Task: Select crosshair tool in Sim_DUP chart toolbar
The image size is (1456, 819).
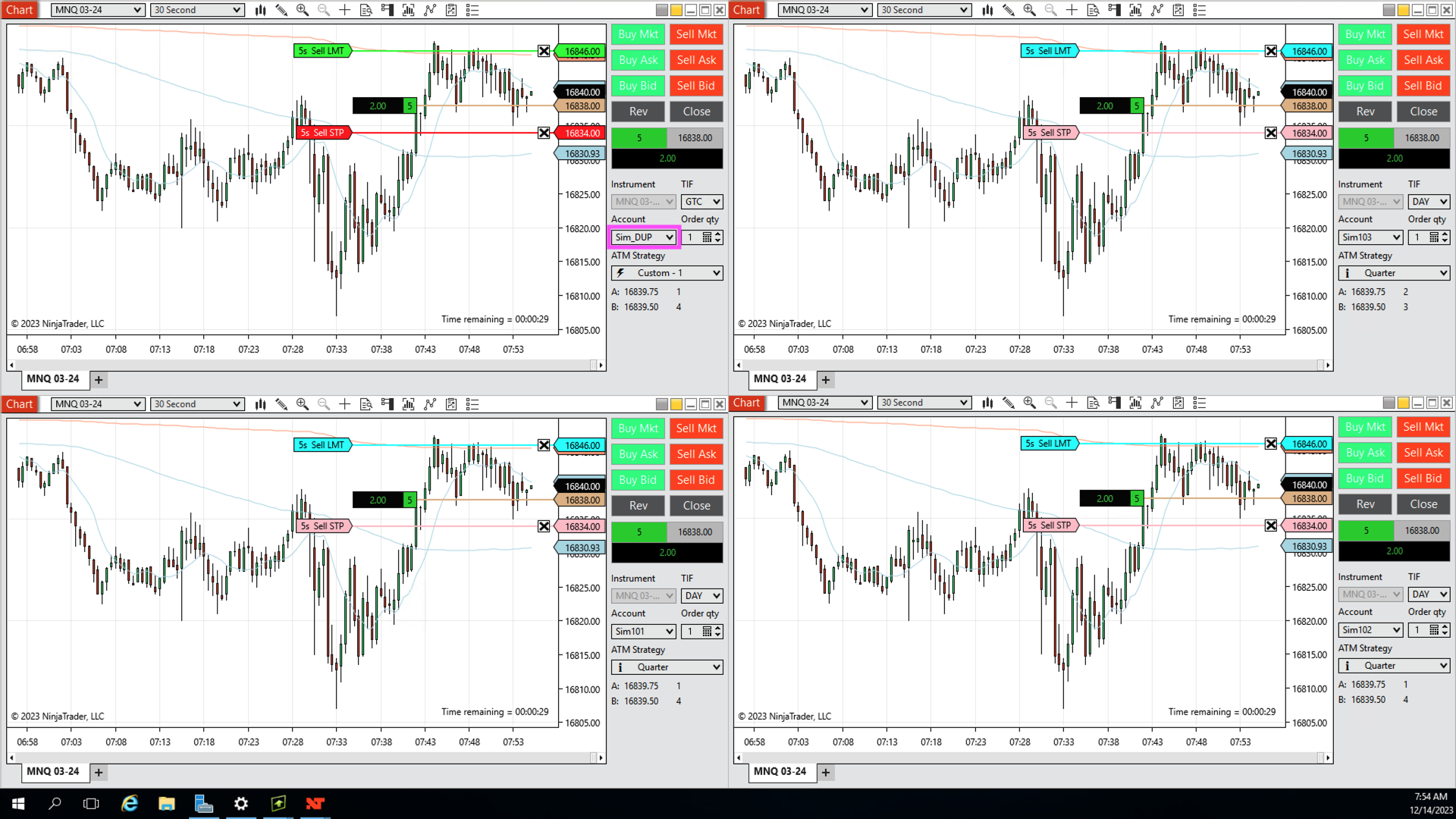Action: click(x=345, y=10)
